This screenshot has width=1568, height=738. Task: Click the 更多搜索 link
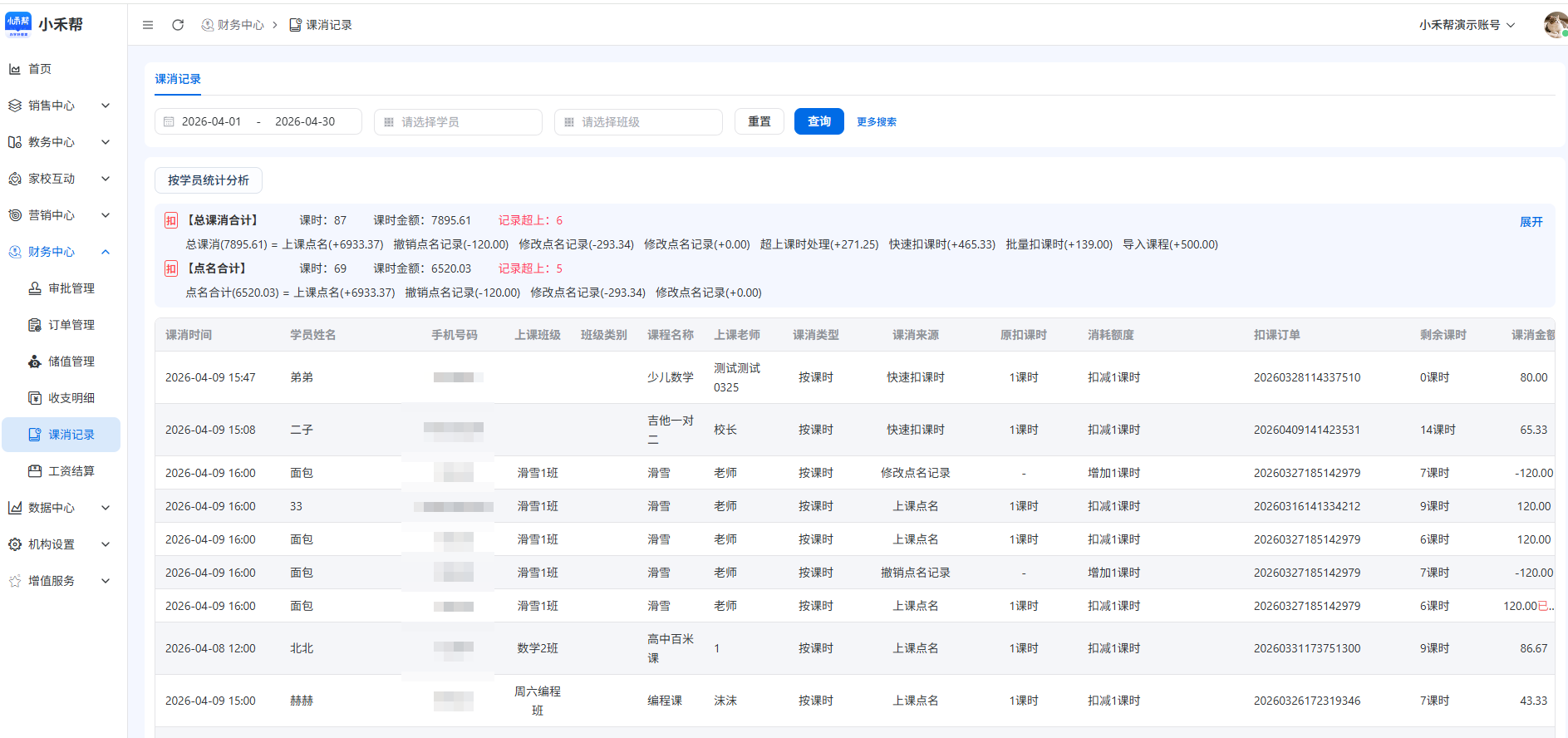tap(876, 122)
